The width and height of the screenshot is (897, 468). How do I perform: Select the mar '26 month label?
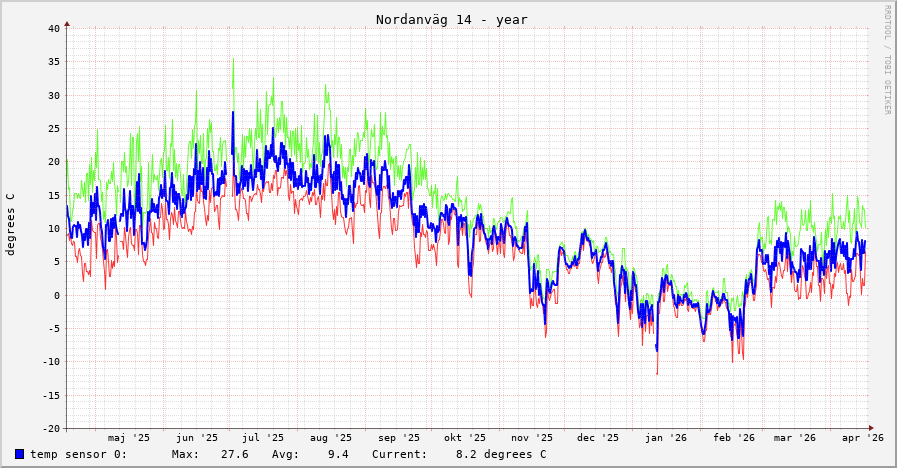click(x=795, y=437)
